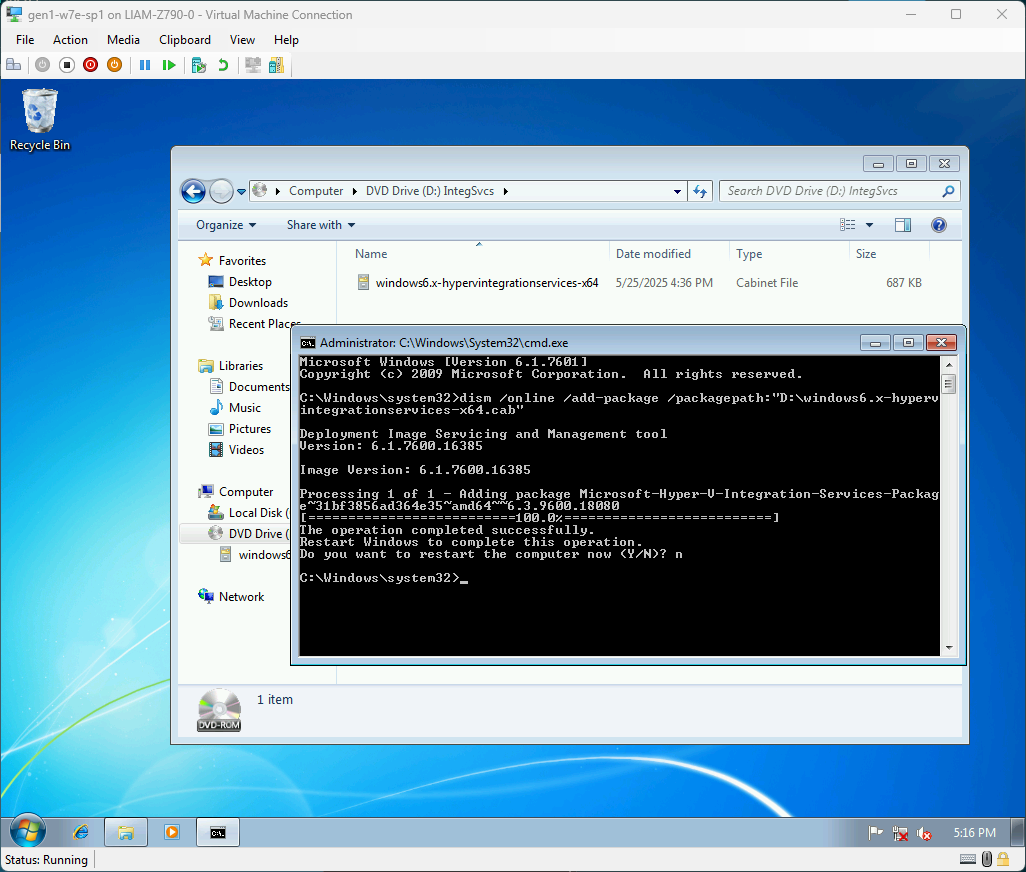Image resolution: width=1026 pixels, height=872 pixels.
Task: Toggle the preview pane button
Action: 903,225
